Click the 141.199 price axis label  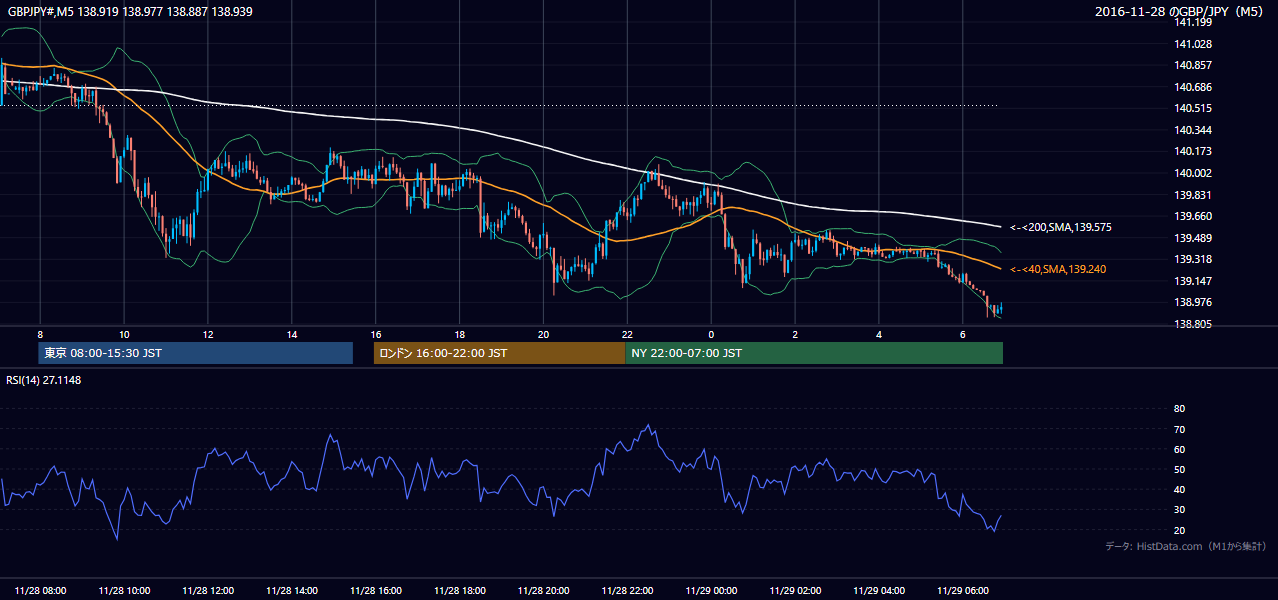[1193, 22]
